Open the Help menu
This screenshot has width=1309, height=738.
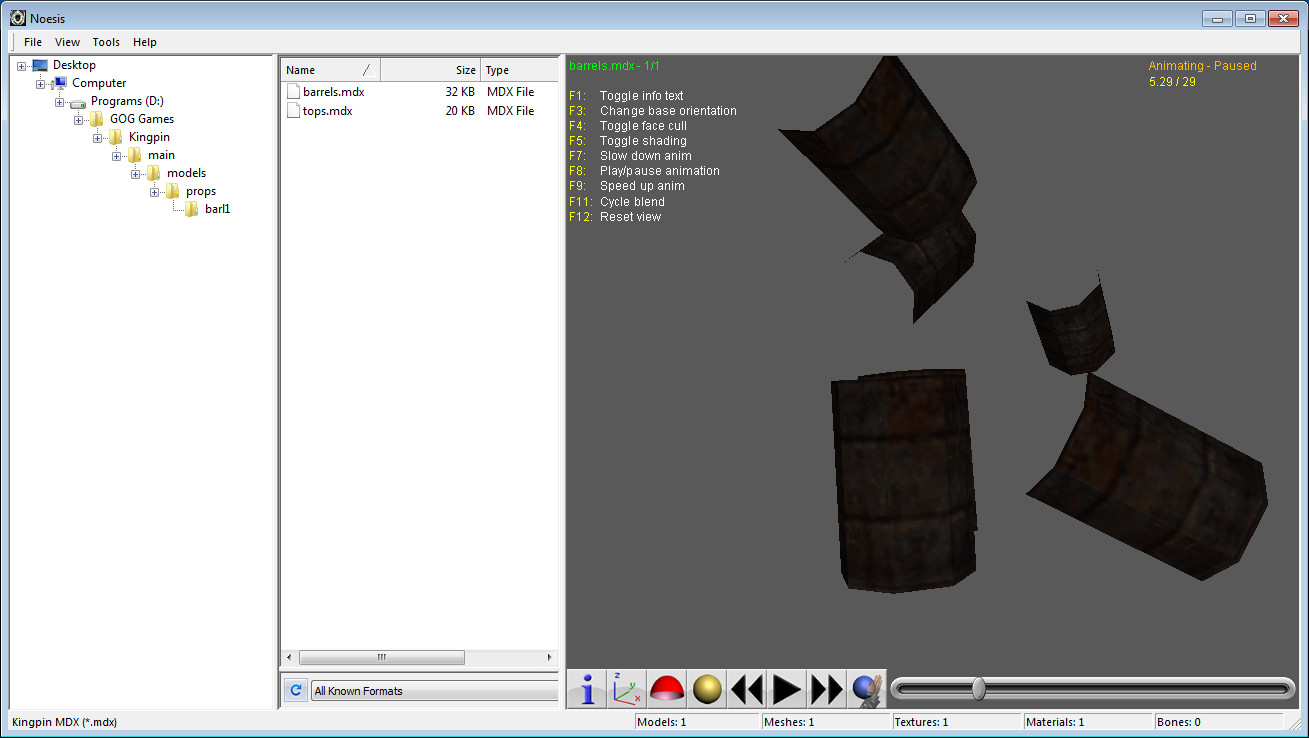(x=145, y=42)
